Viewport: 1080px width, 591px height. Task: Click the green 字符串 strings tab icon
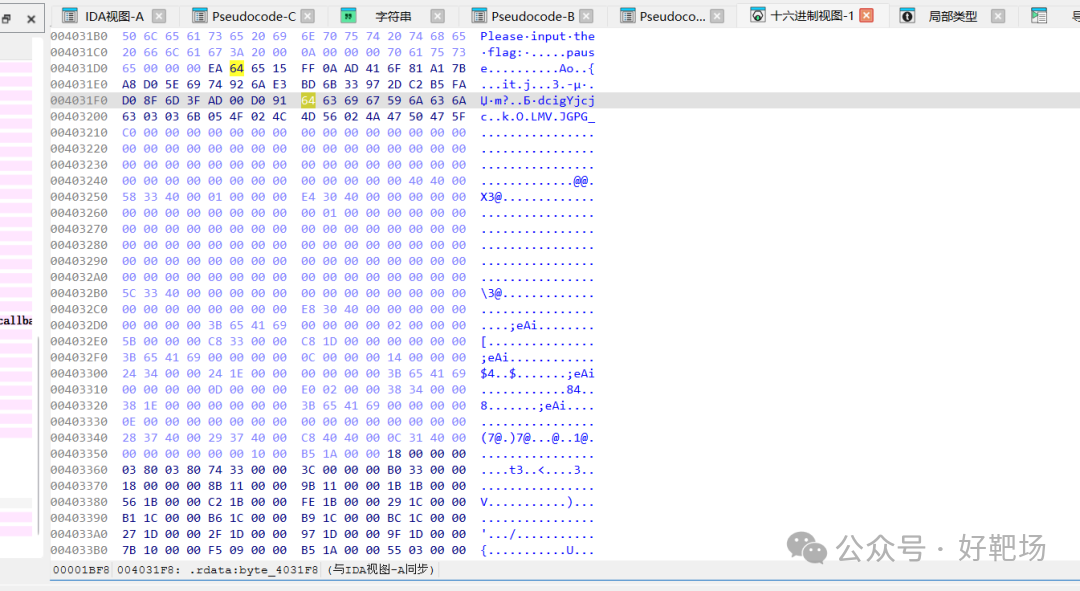click(349, 16)
